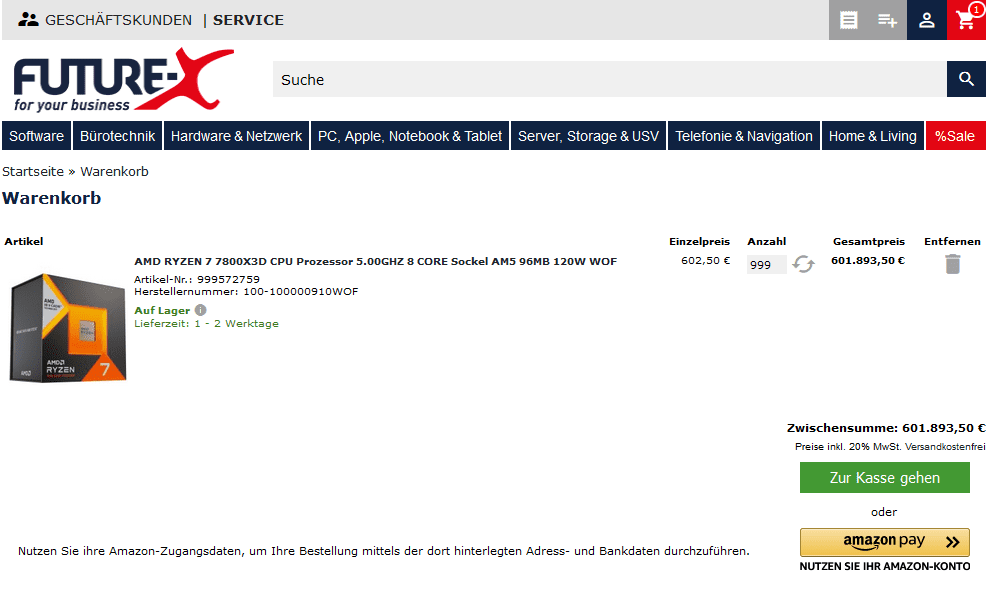Open the Software menu
993x596 pixels.
coord(37,136)
